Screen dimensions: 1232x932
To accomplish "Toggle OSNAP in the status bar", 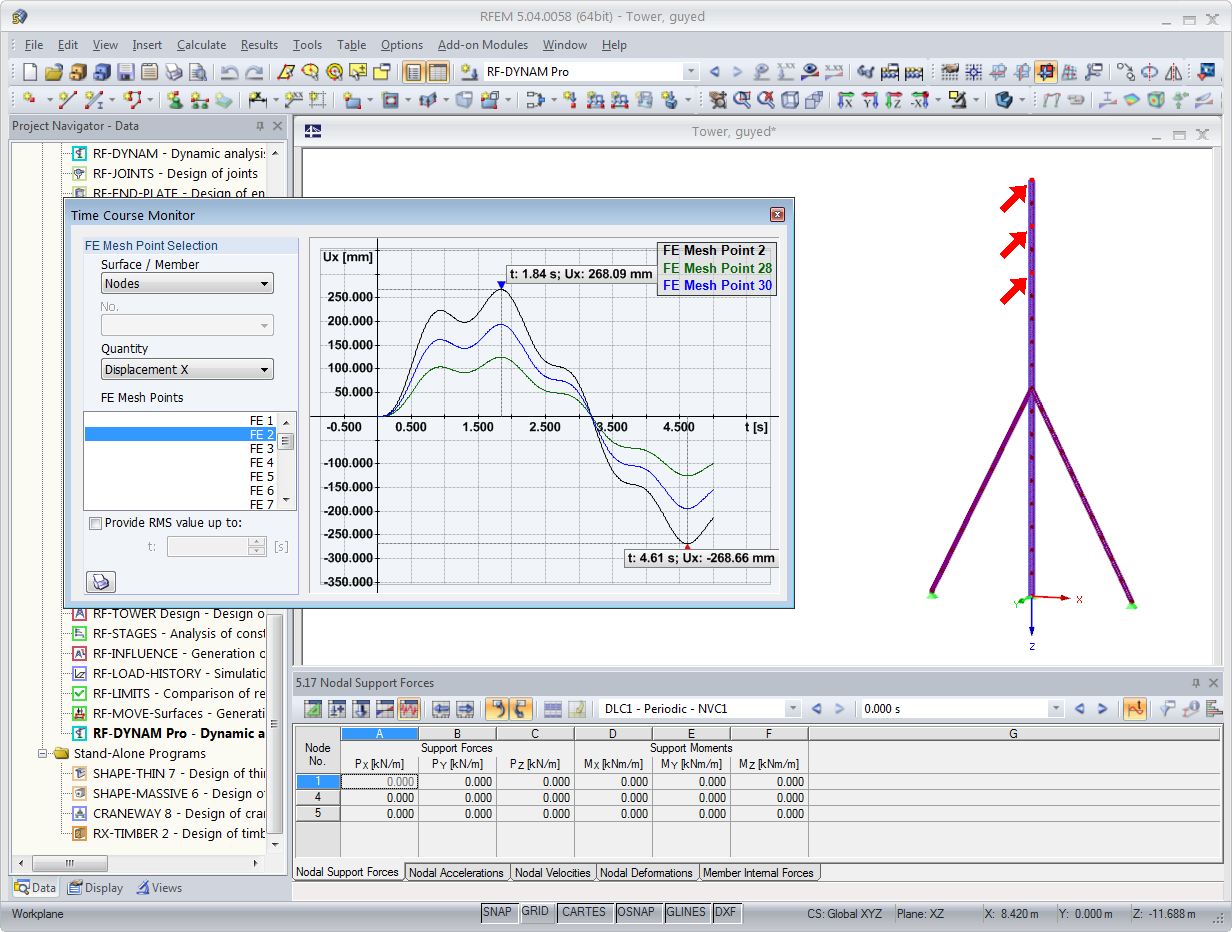I will [636, 912].
